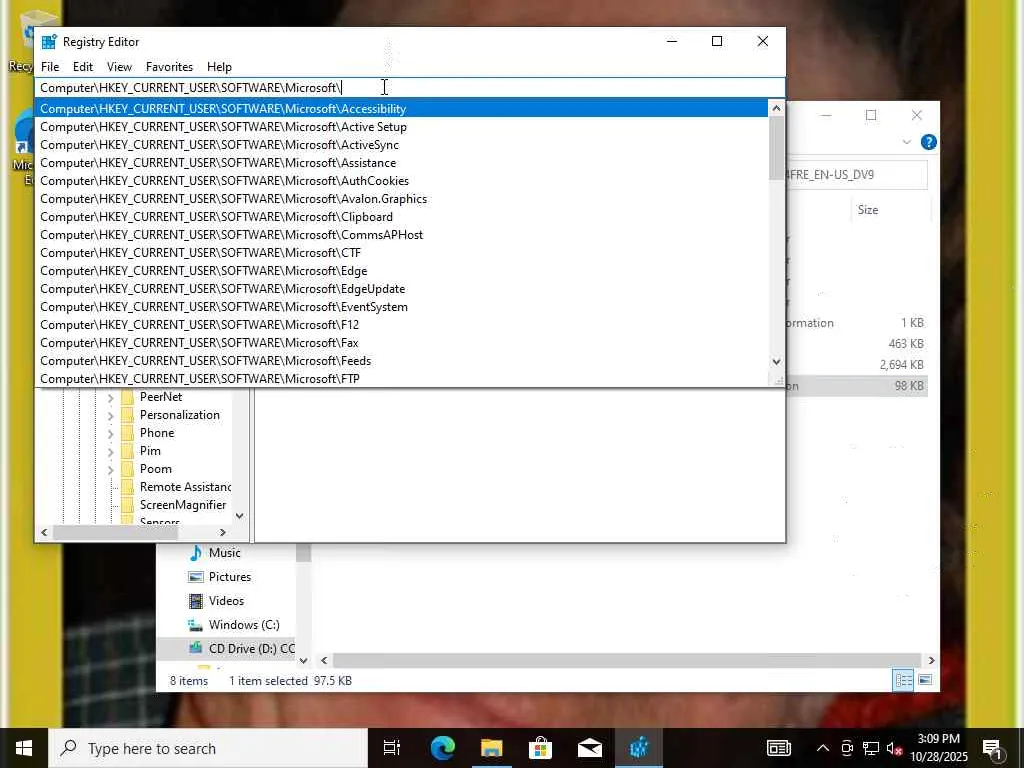Open the View menu in Registry Editor
This screenshot has height=768, width=1024.
click(x=120, y=67)
